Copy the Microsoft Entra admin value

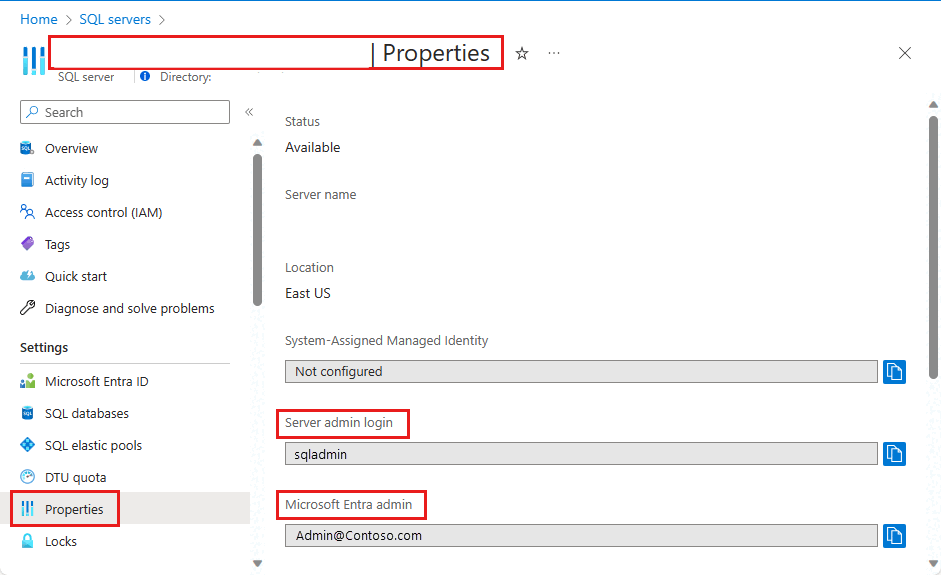(894, 535)
